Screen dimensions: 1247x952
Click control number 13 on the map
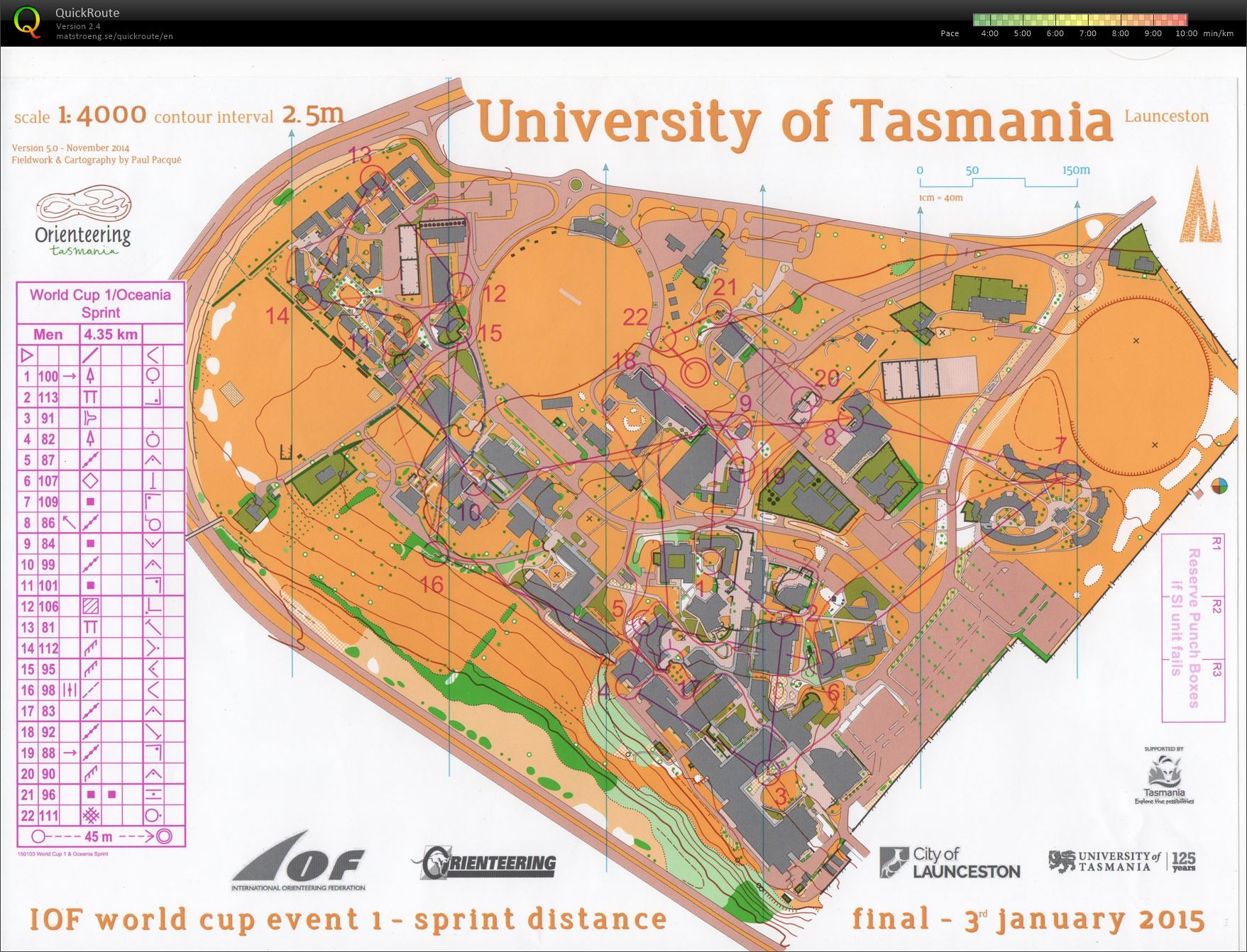pyautogui.click(x=360, y=155)
